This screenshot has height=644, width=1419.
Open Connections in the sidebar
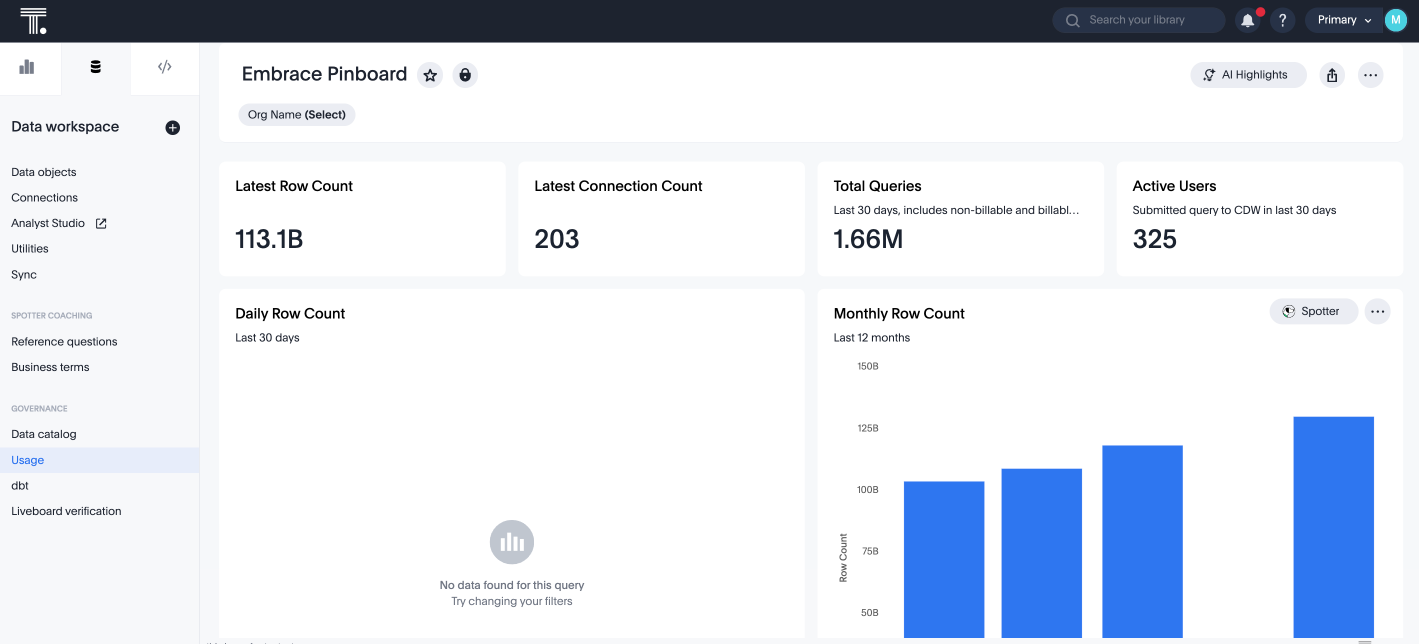coord(44,197)
